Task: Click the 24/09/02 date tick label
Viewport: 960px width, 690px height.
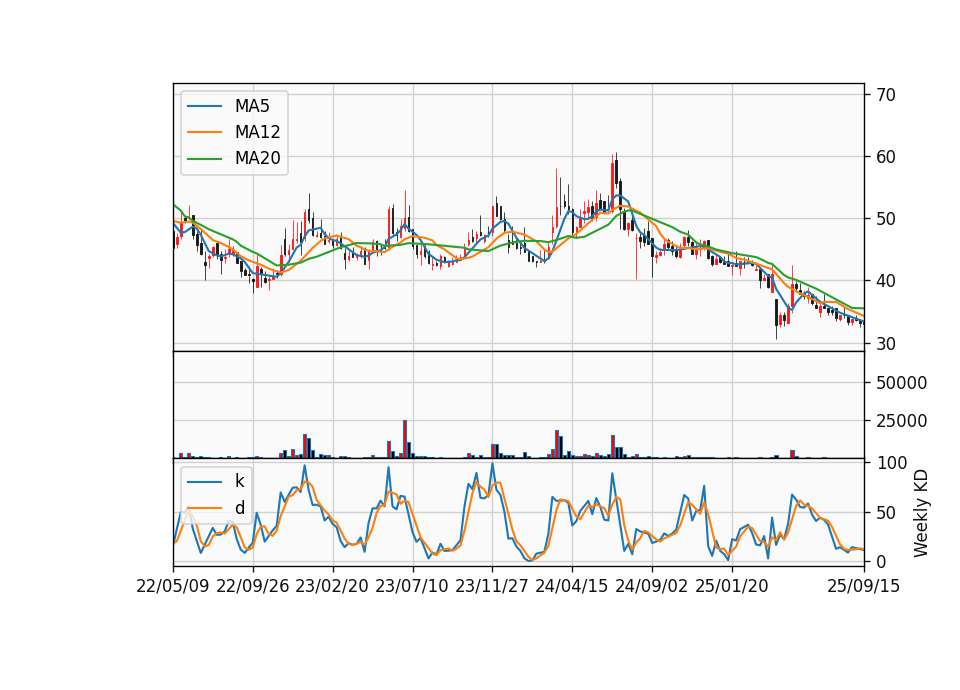Action: 651,586
